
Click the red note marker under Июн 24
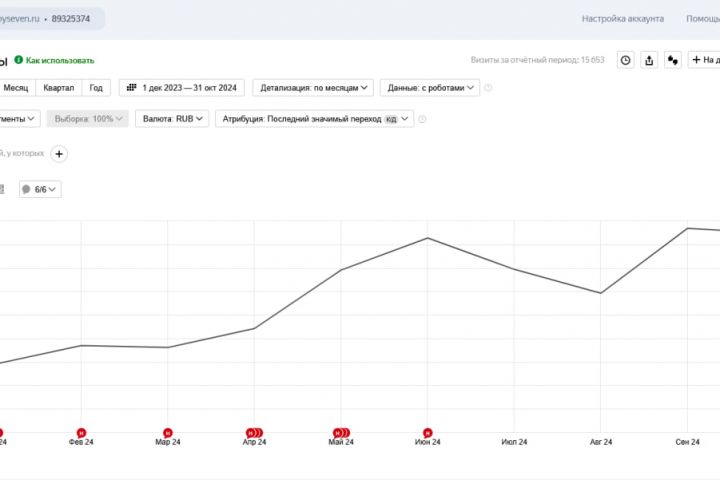tap(428, 433)
